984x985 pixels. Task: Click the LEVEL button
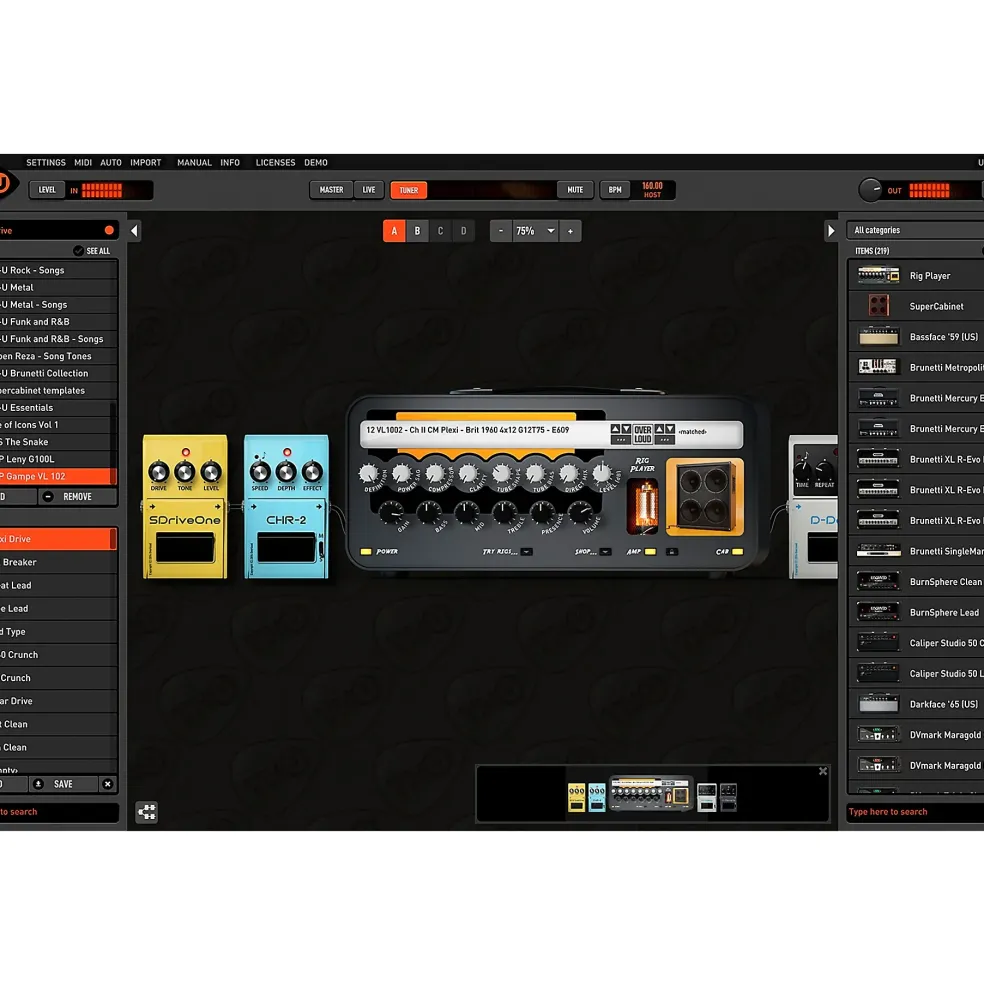point(47,190)
